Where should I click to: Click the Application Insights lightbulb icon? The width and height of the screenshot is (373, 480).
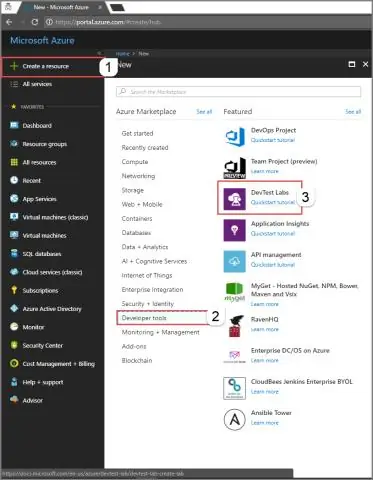coord(235,230)
